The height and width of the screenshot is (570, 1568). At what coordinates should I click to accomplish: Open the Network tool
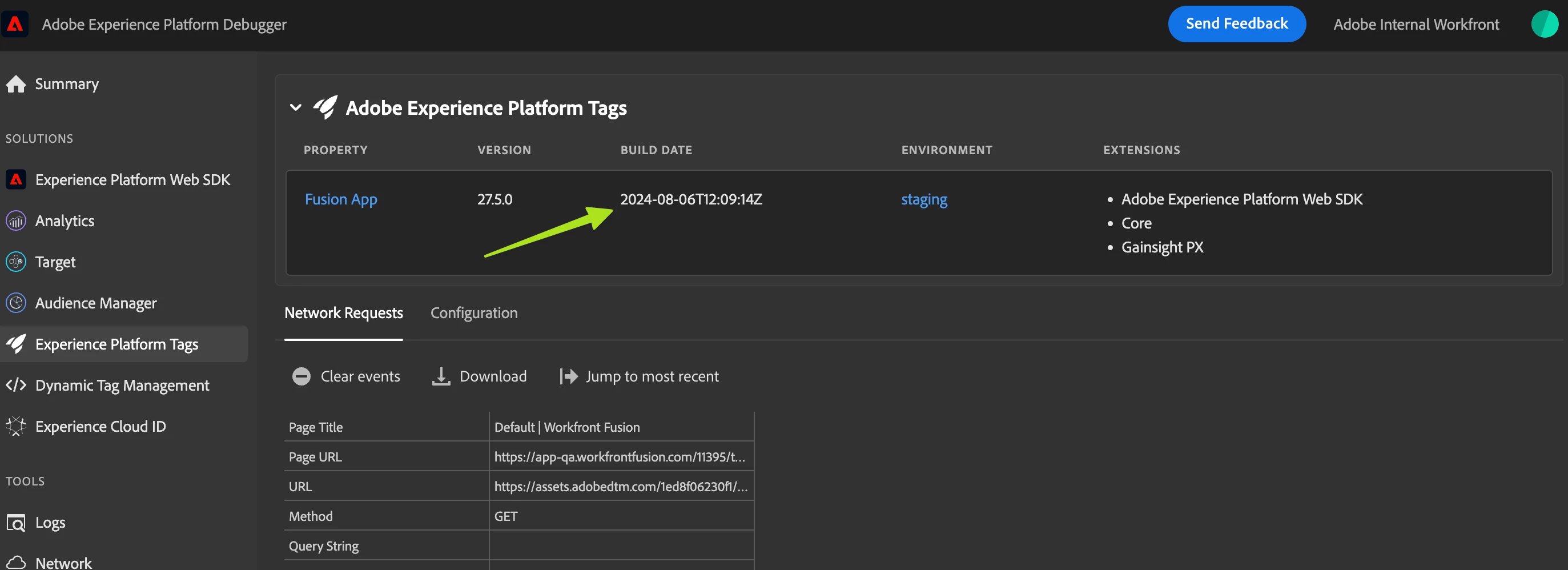63,563
